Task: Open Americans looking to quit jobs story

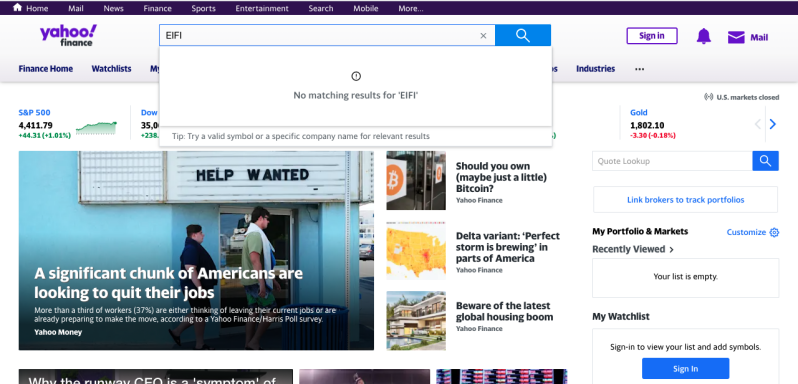Action: [168, 283]
